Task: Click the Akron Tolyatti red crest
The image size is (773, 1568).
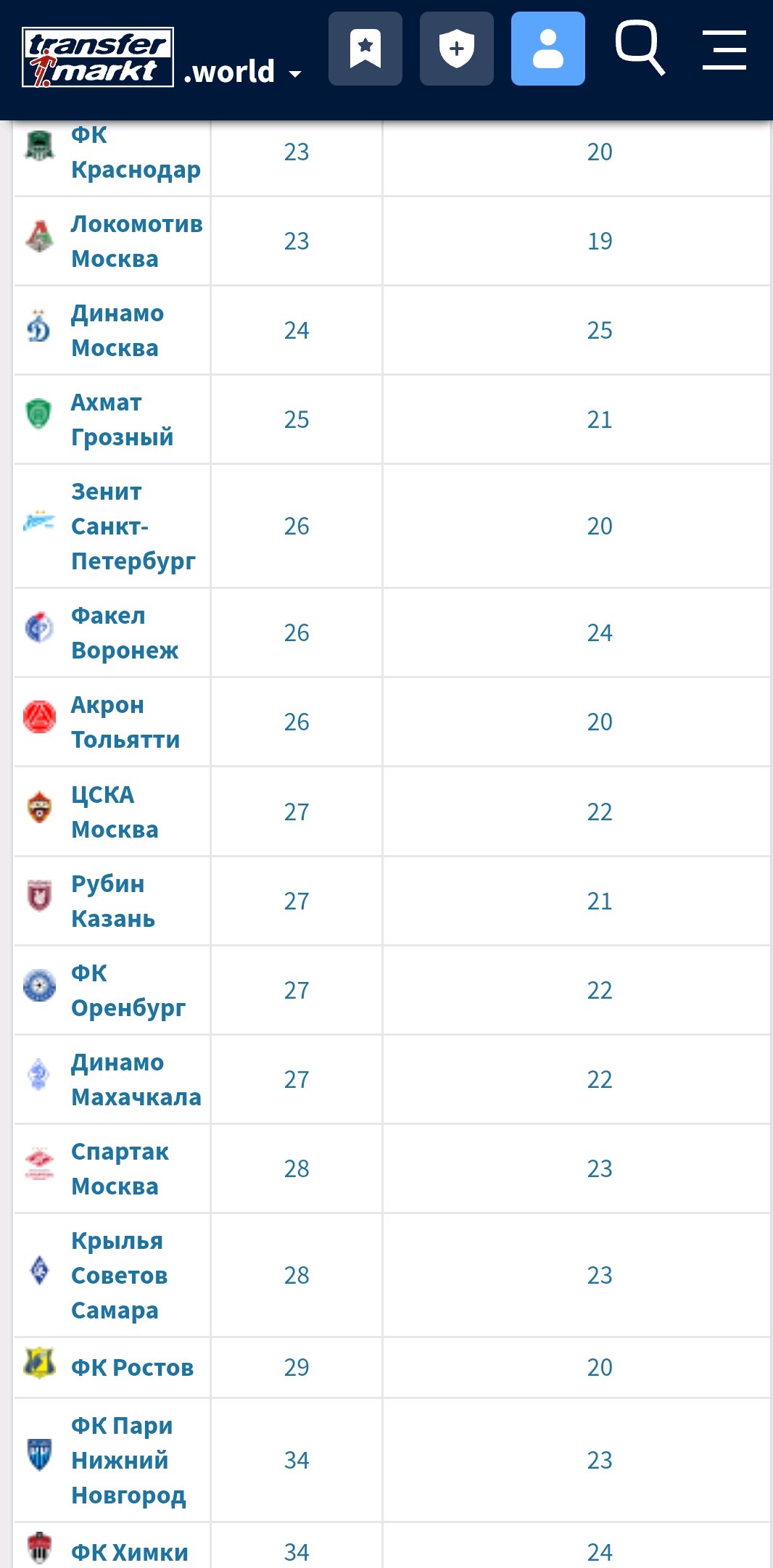Action: click(x=40, y=717)
